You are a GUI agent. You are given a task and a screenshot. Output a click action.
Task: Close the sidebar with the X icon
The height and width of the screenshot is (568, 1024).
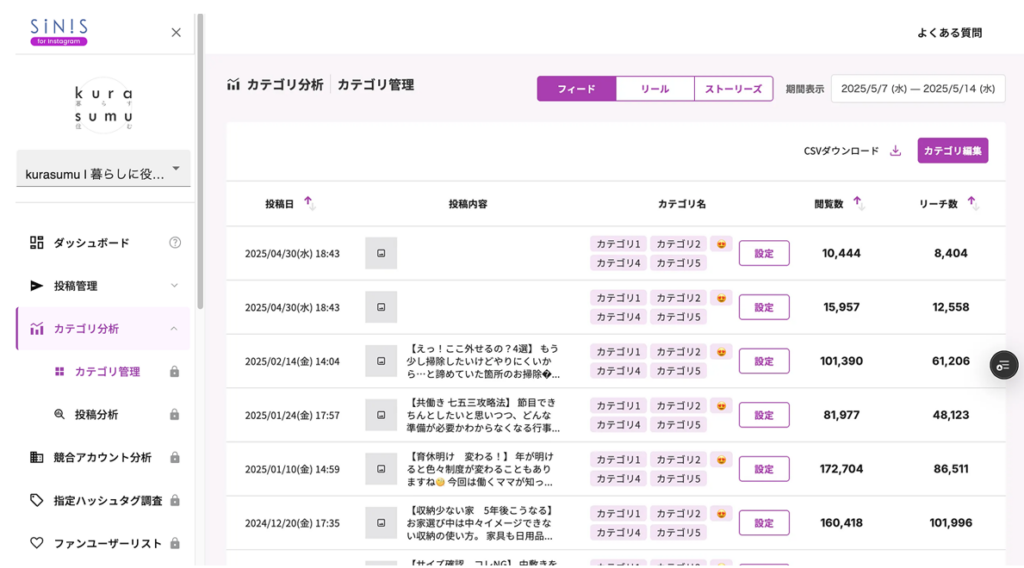point(176,32)
